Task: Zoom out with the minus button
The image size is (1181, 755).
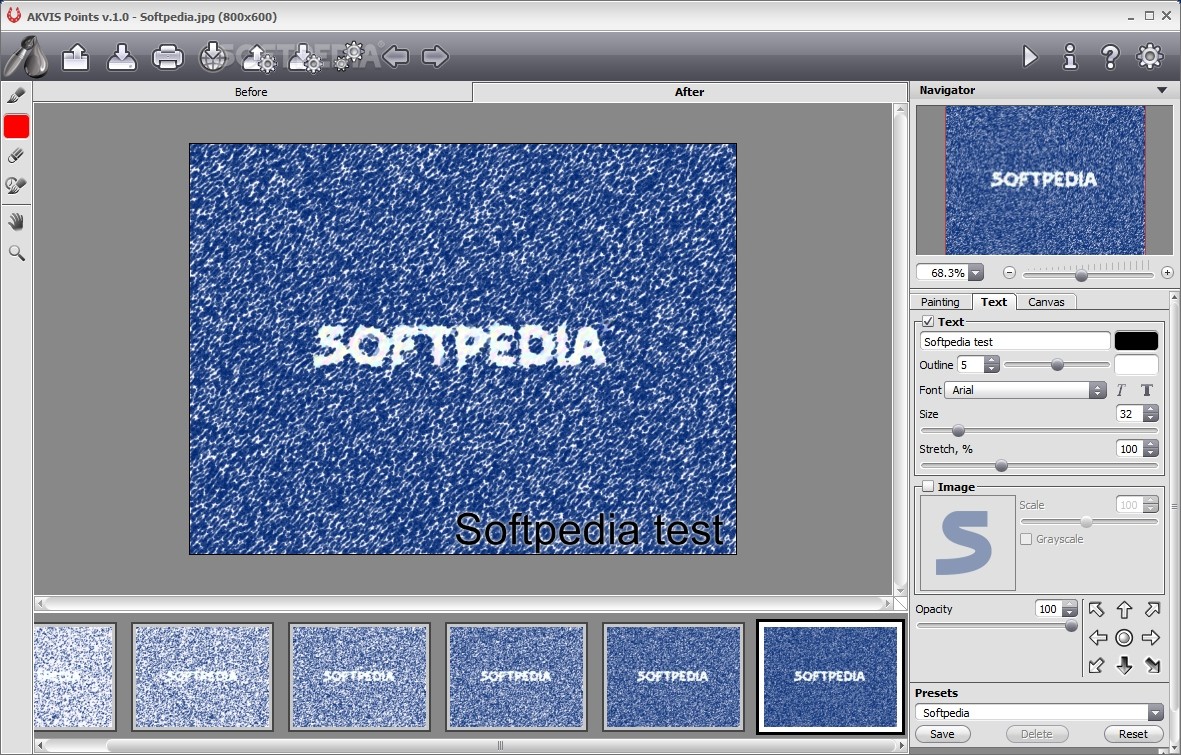Action: click(x=1009, y=273)
